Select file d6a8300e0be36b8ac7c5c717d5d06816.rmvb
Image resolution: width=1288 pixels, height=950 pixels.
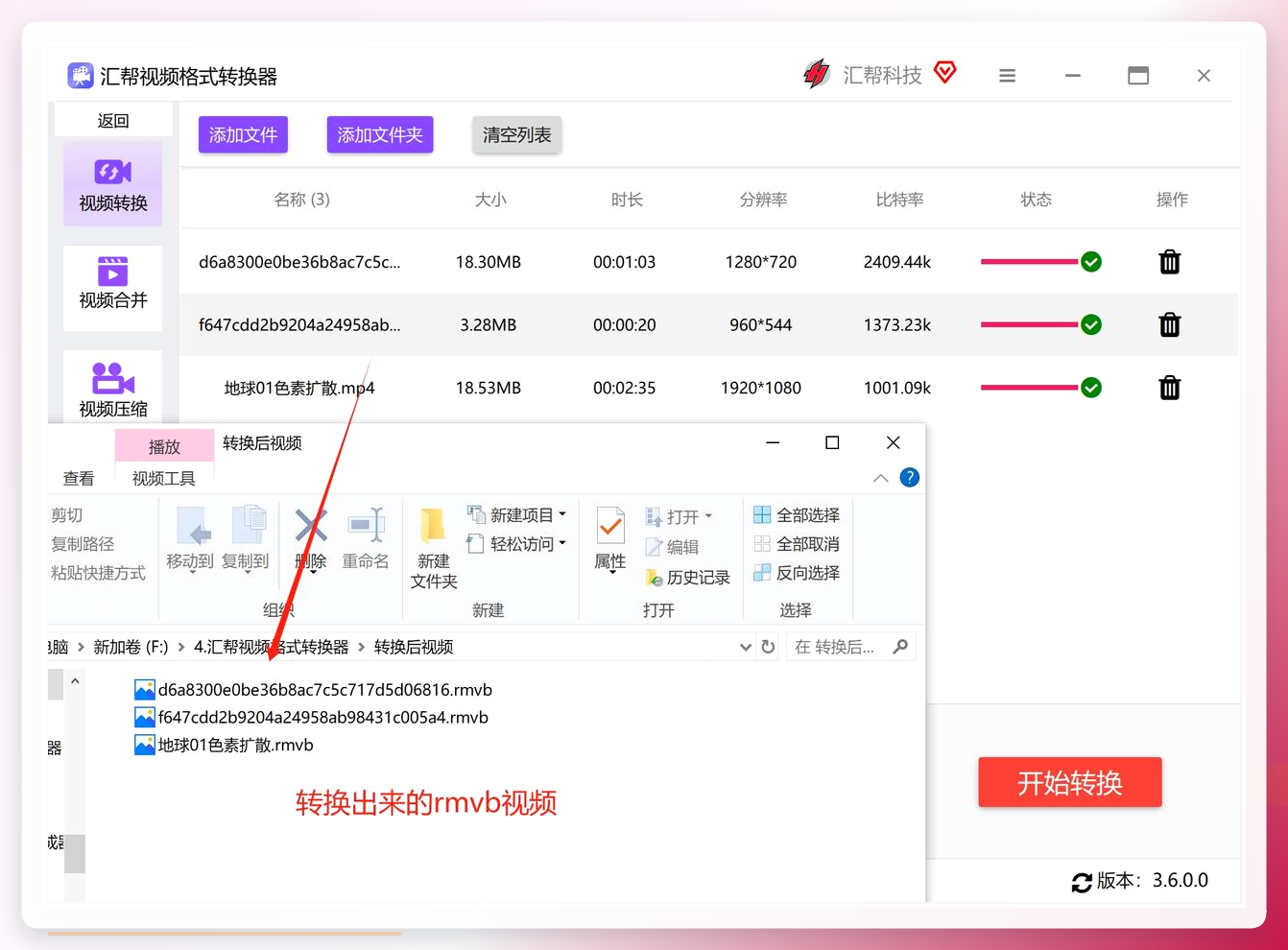pos(313,690)
